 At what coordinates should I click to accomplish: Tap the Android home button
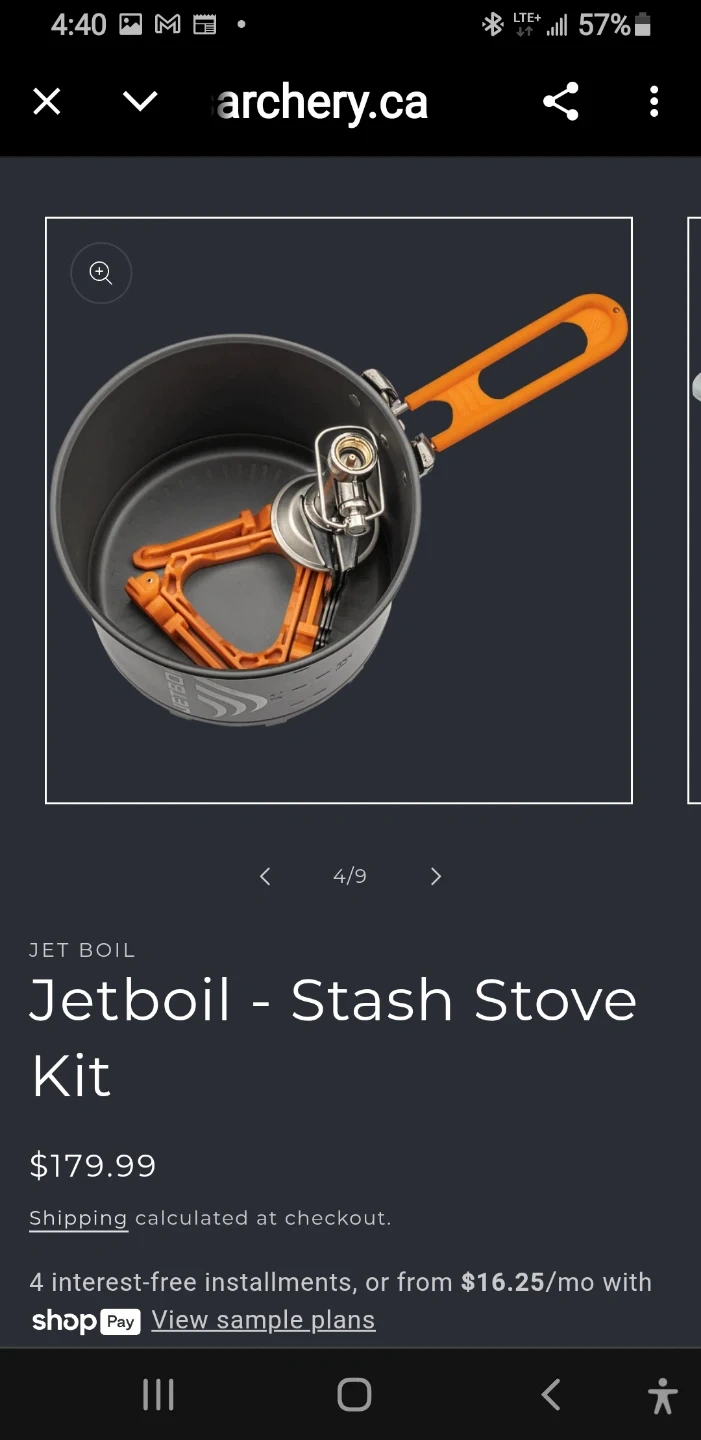click(x=354, y=1394)
